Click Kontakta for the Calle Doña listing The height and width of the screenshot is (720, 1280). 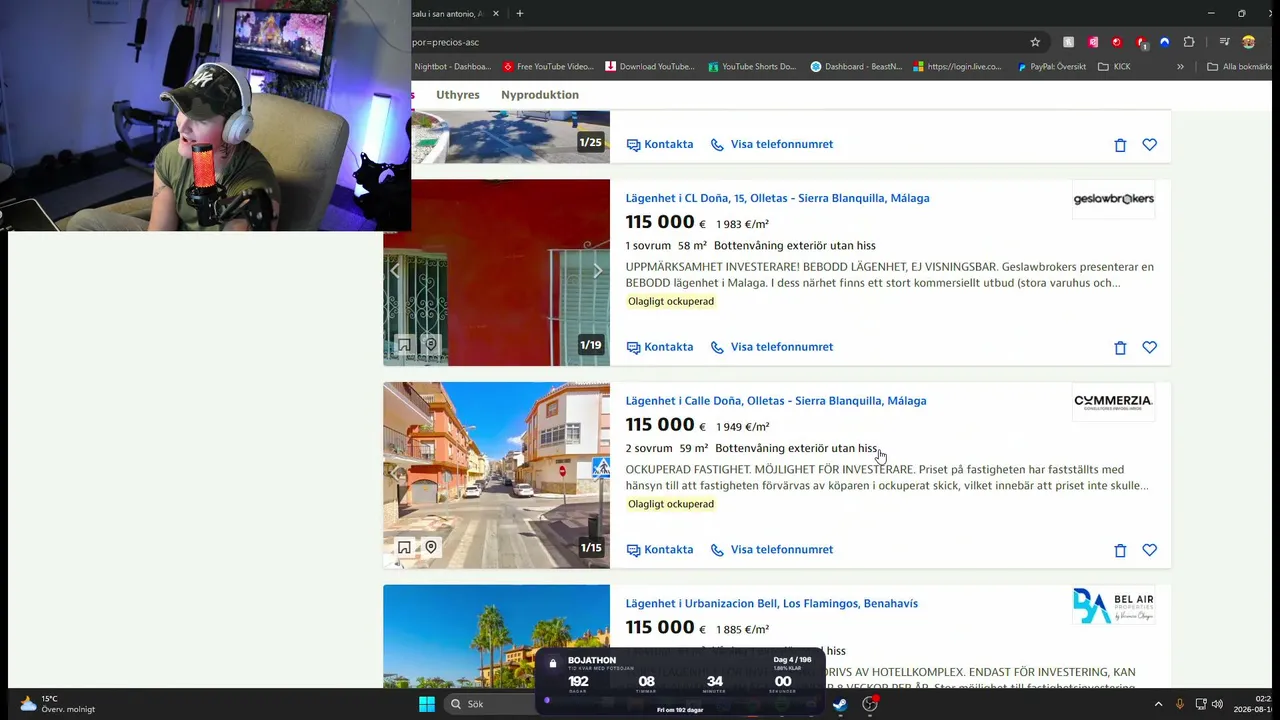click(660, 550)
